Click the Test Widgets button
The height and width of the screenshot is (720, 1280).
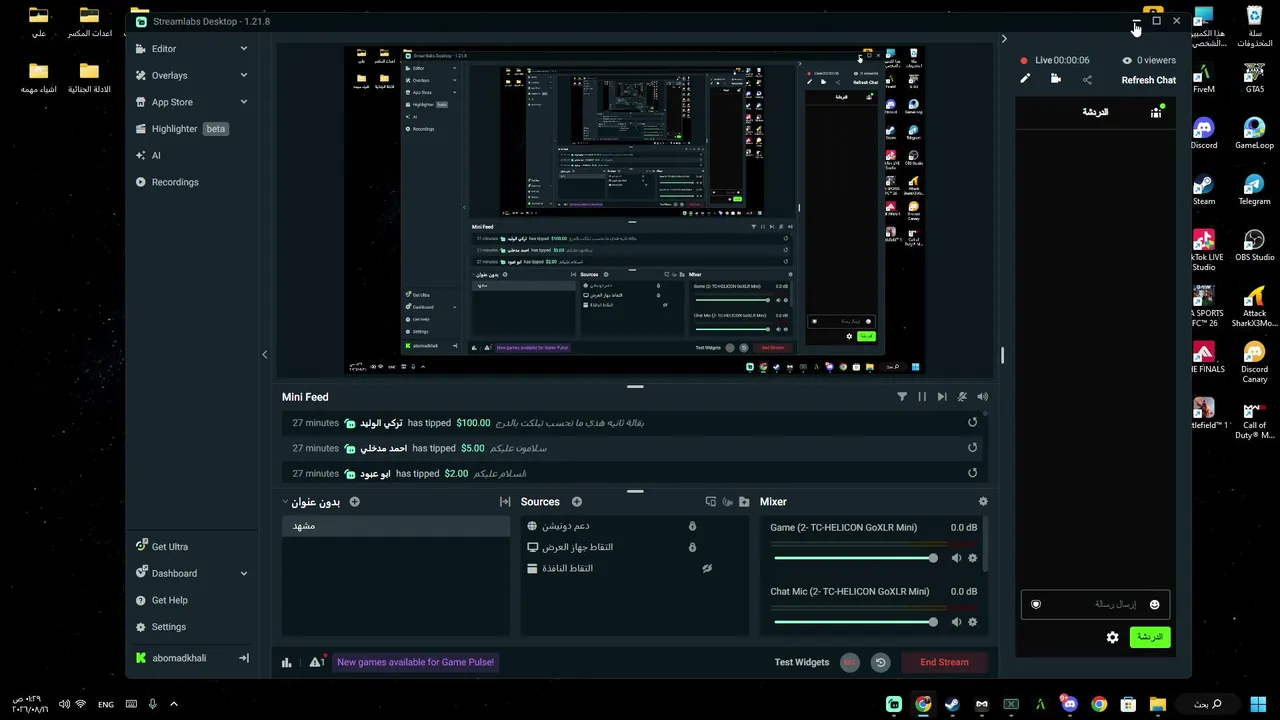802,662
